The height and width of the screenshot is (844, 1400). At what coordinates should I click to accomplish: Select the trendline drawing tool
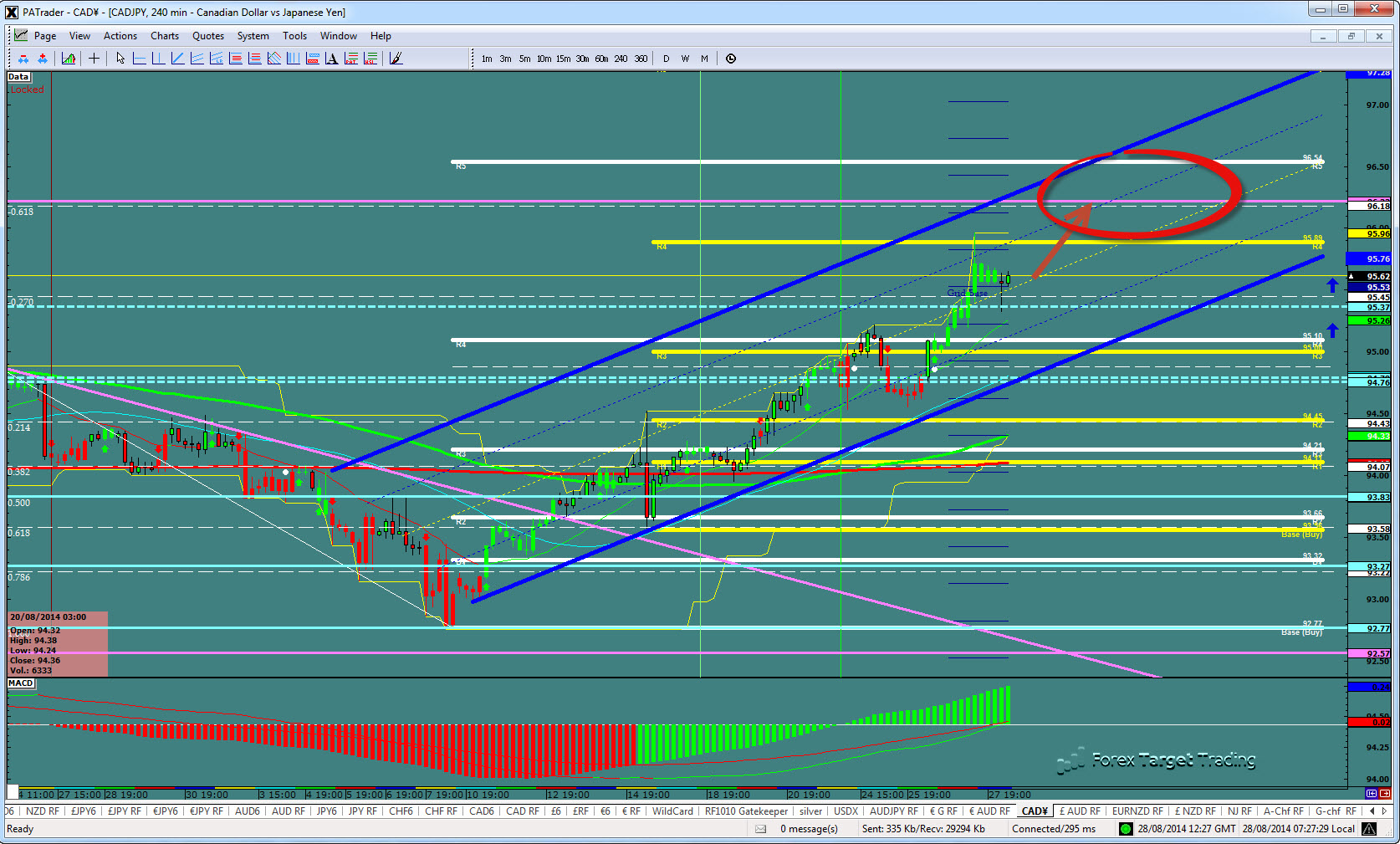pyautogui.click(x=177, y=59)
